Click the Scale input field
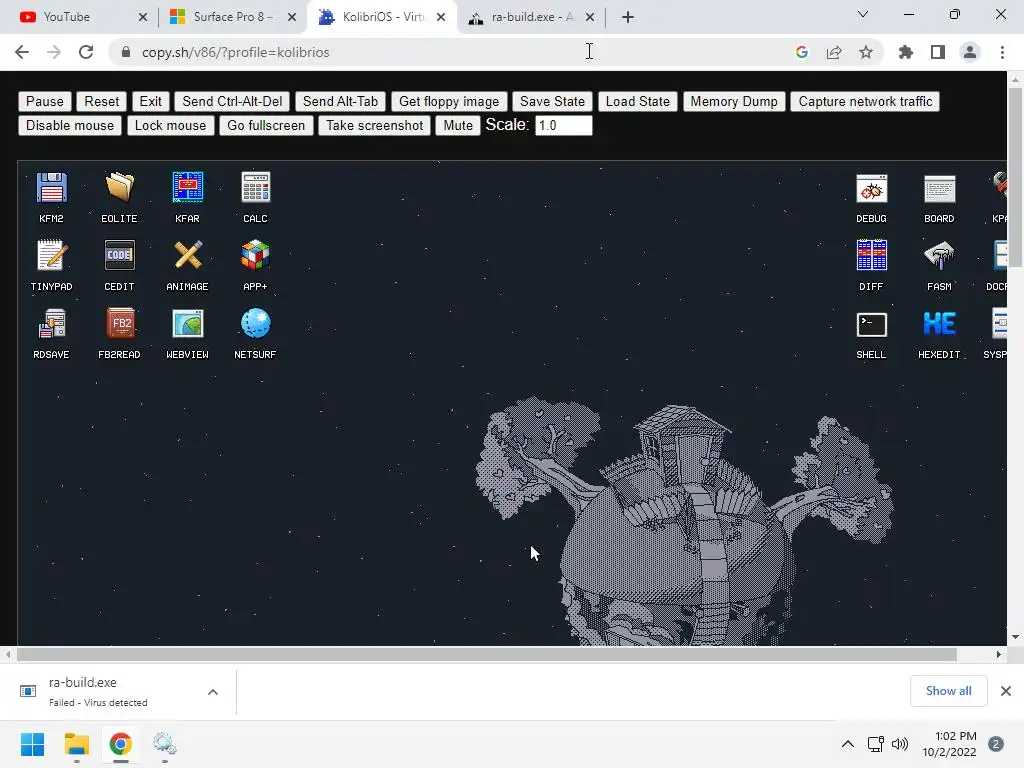 tap(564, 125)
